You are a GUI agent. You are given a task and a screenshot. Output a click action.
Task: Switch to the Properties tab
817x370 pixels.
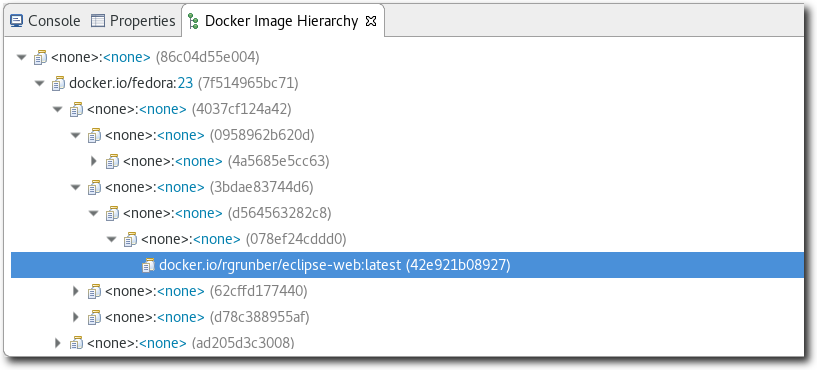133,21
